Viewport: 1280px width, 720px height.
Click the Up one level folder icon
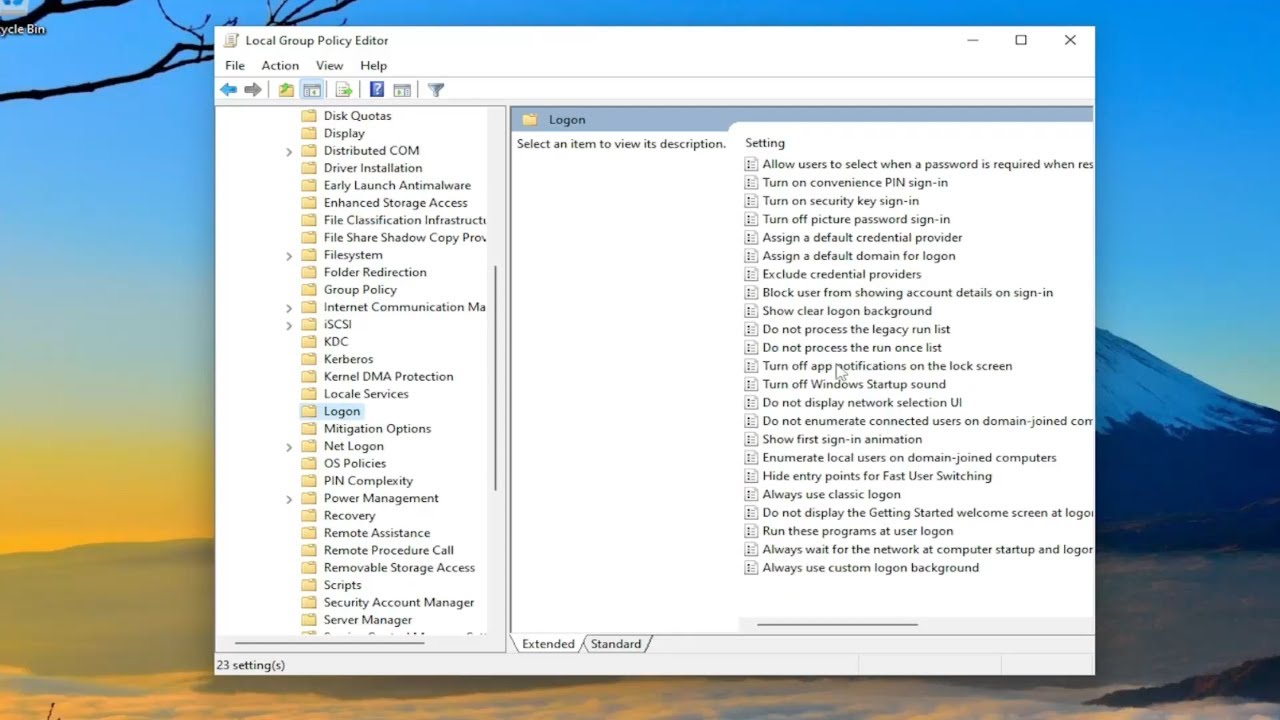coord(286,90)
